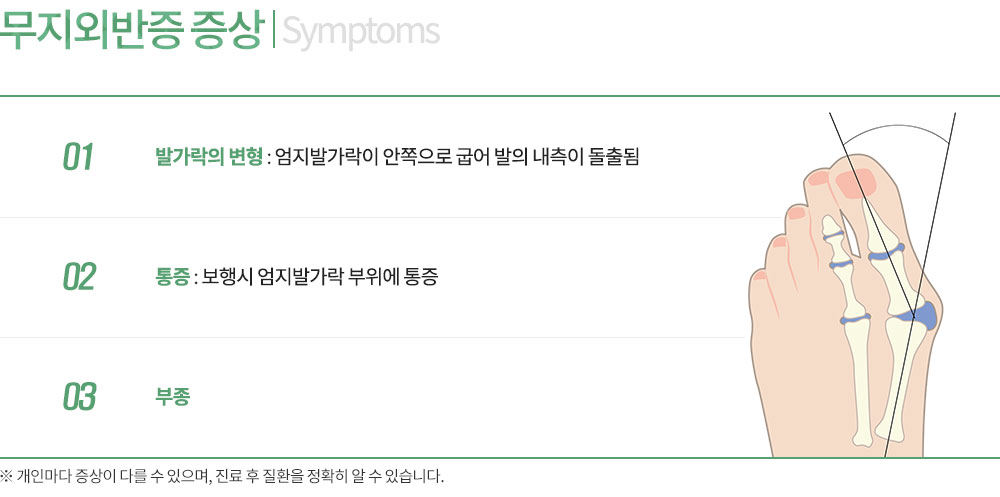The width and height of the screenshot is (1000, 497).
Task: Click the 부종 symptom label
Action: pos(173,397)
